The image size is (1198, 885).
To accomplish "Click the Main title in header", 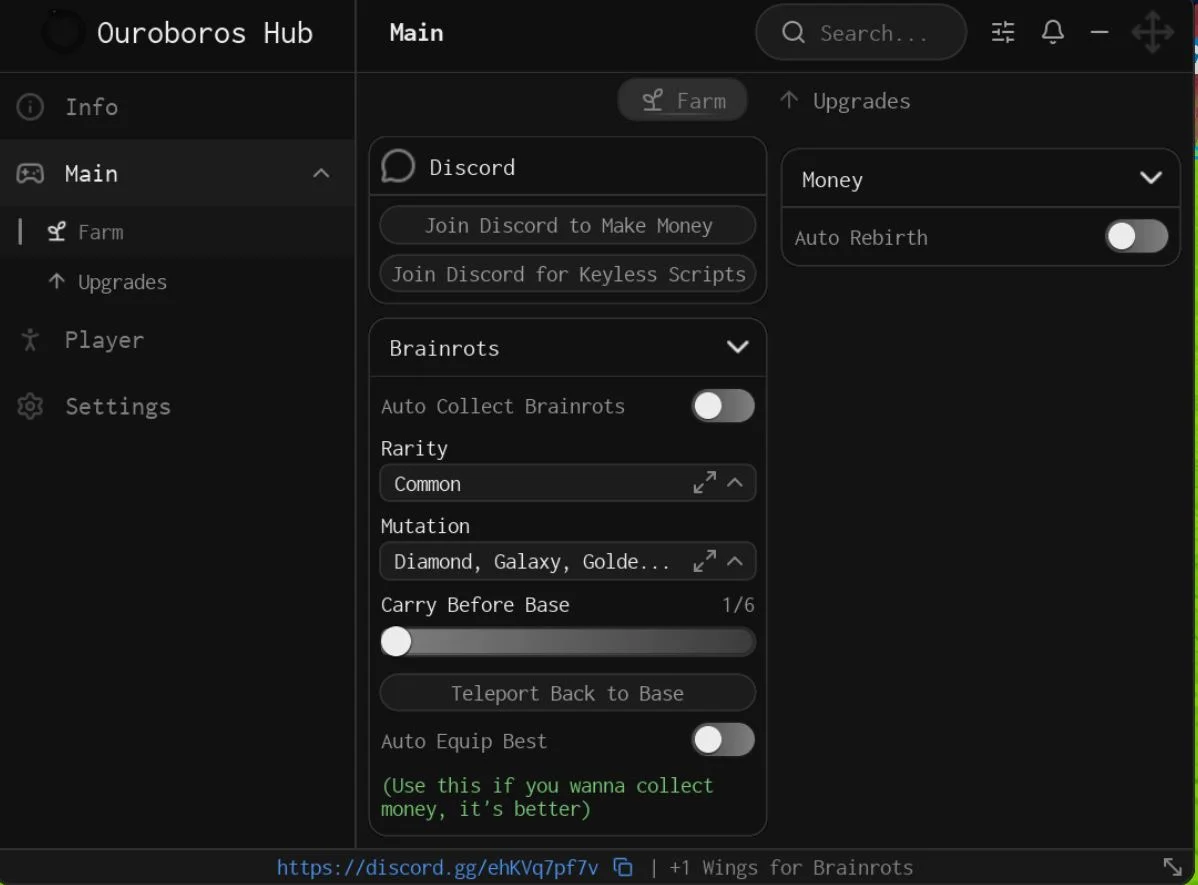I will coord(416,33).
